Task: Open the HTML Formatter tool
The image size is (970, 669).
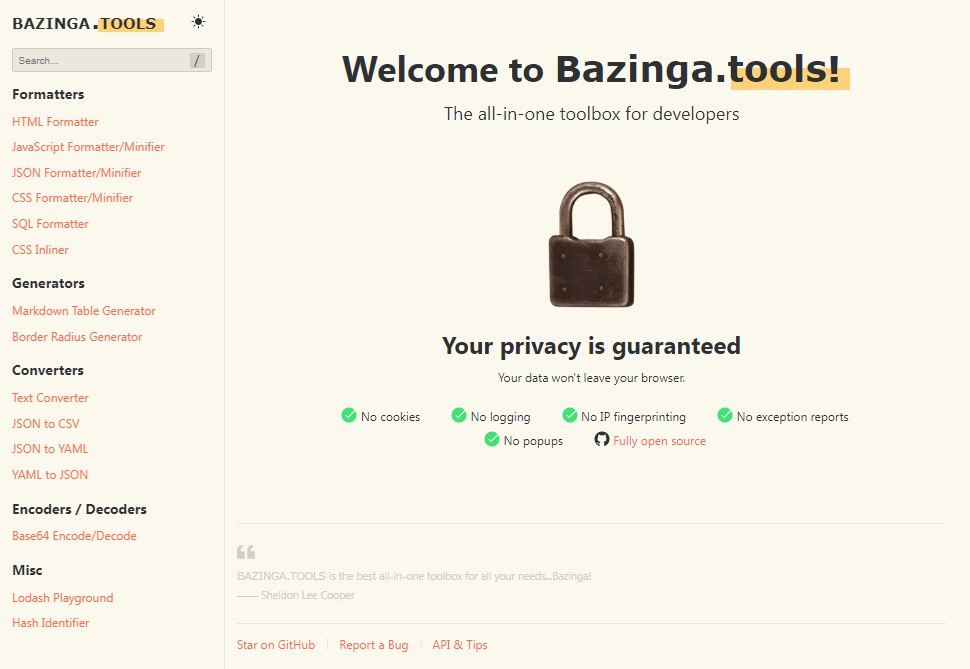Action: pos(55,122)
